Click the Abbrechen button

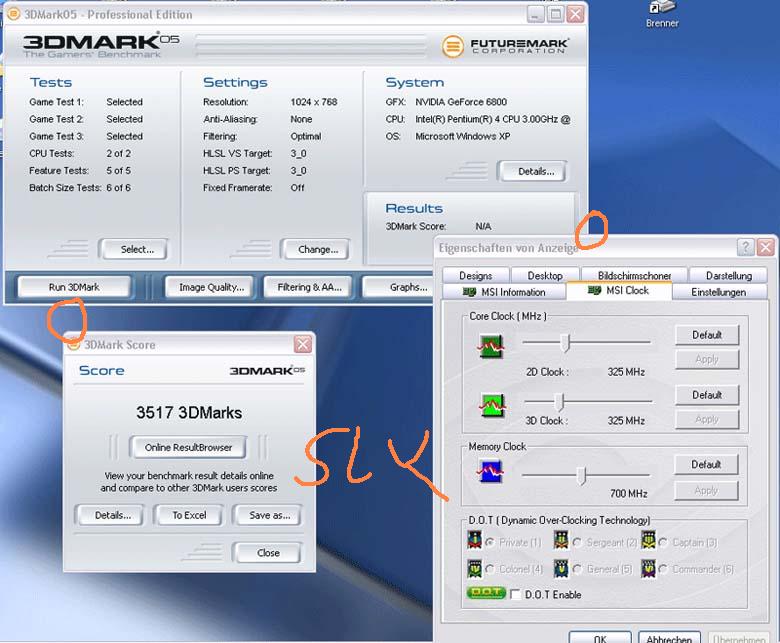click(x=669, y=638)
